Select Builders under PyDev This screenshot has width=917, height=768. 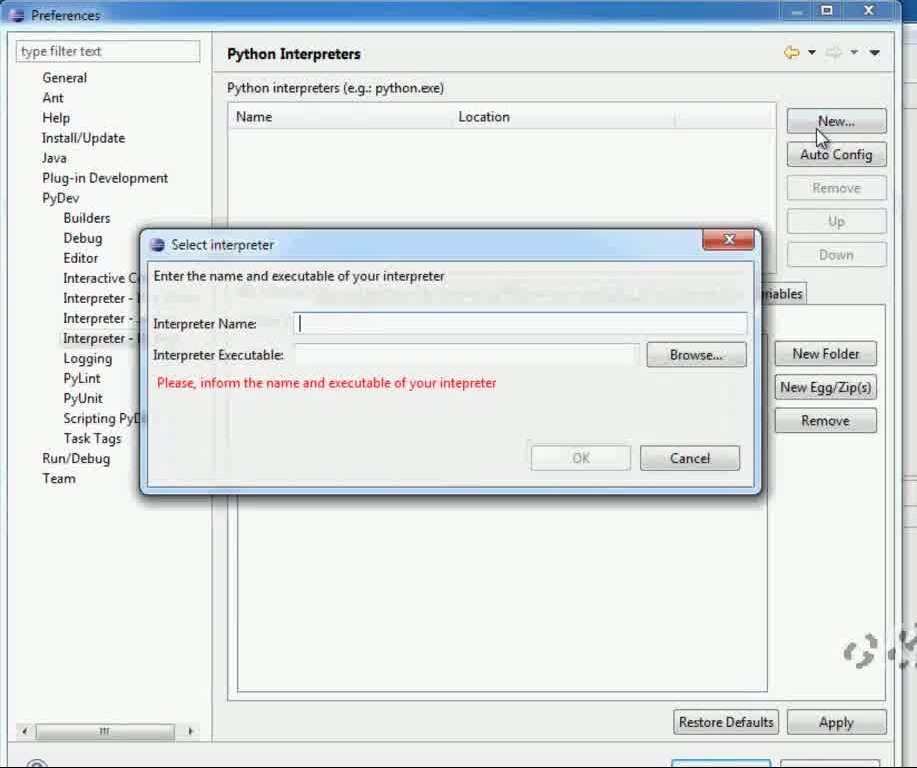tap(87, 218)
